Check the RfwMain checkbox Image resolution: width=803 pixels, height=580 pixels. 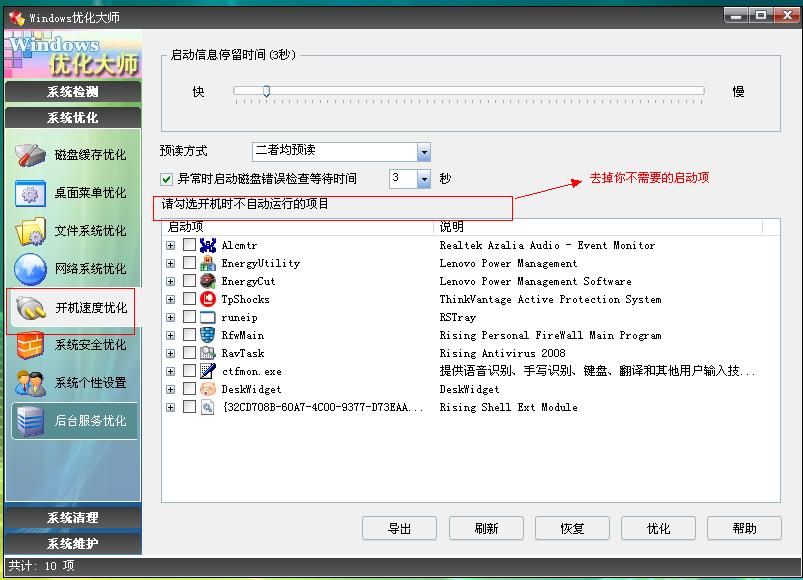[x=189, y=335]
